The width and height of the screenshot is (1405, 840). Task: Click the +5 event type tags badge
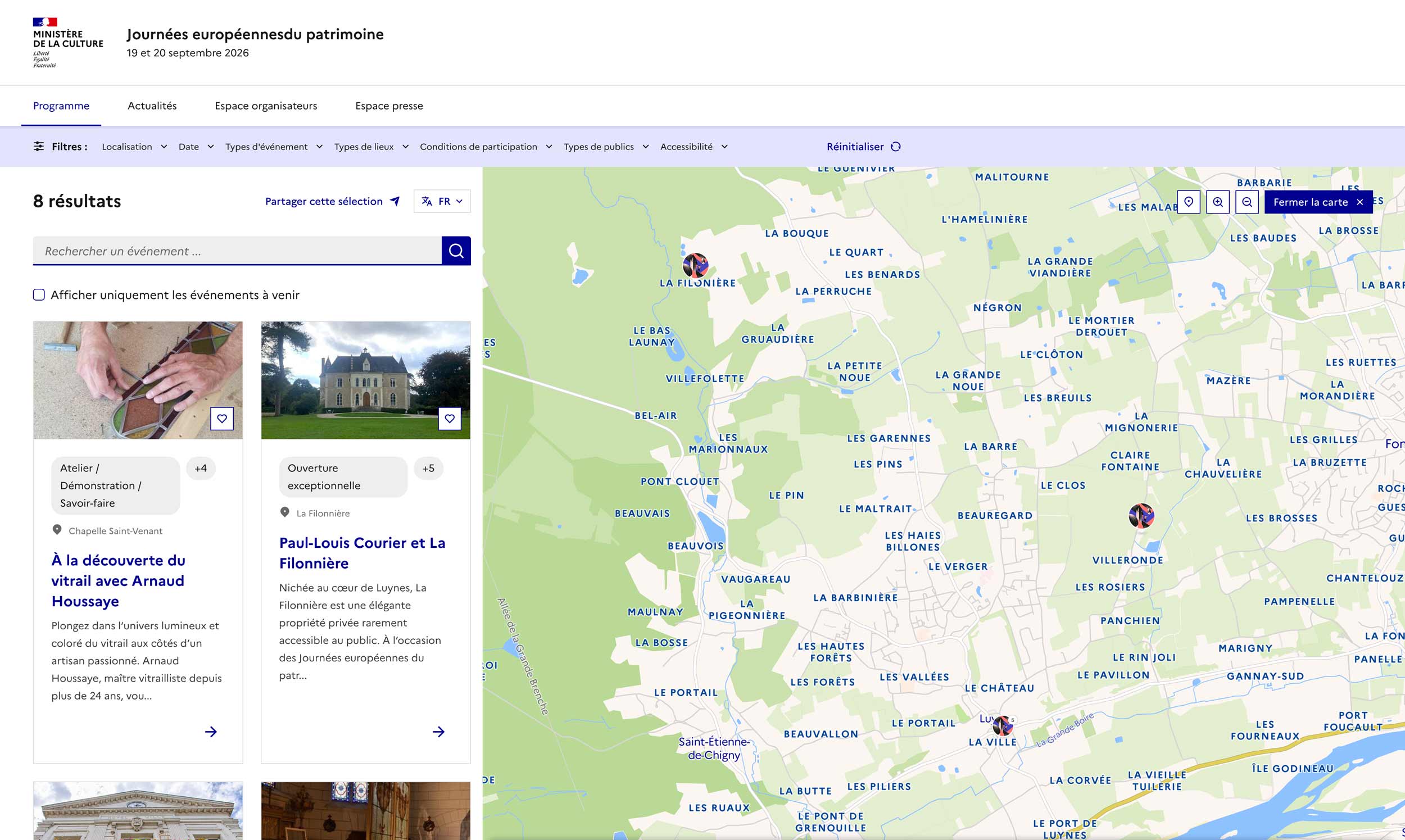pos(428,468)
